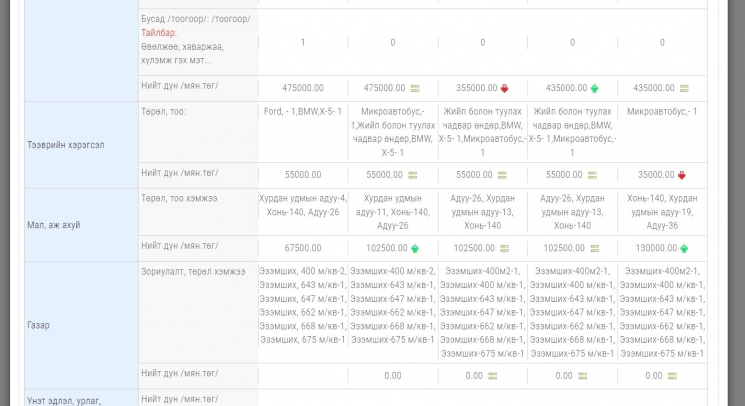
Task: Click the Хонь-140, Хурдан удмын адуу-19 cell
Action: [x=662, y=212]
